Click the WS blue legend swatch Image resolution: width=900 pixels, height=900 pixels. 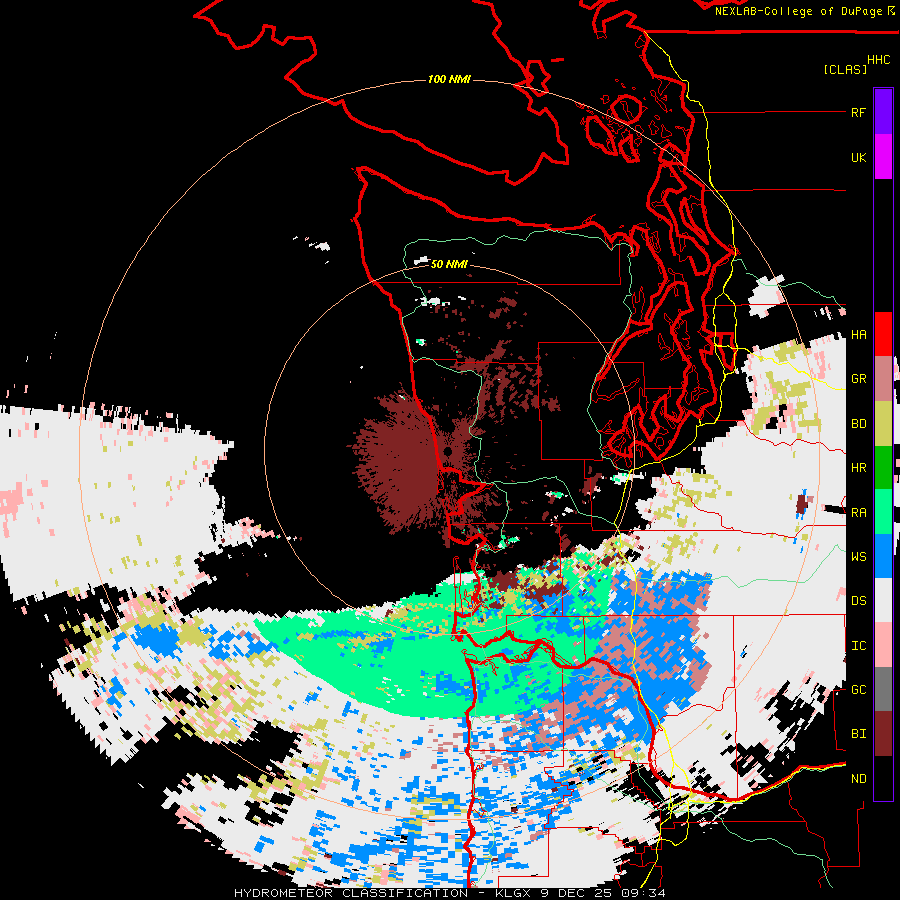point(883,556)
